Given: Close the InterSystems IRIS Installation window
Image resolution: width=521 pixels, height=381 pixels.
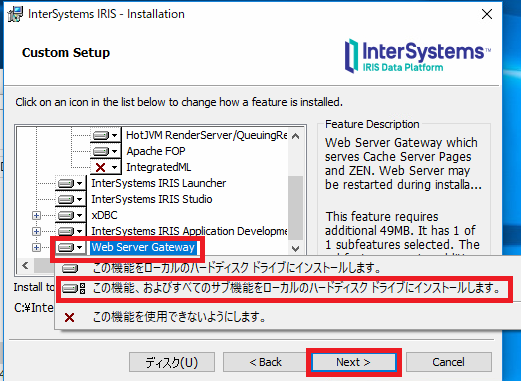Looking at the screenshot, I should (487, 14).
